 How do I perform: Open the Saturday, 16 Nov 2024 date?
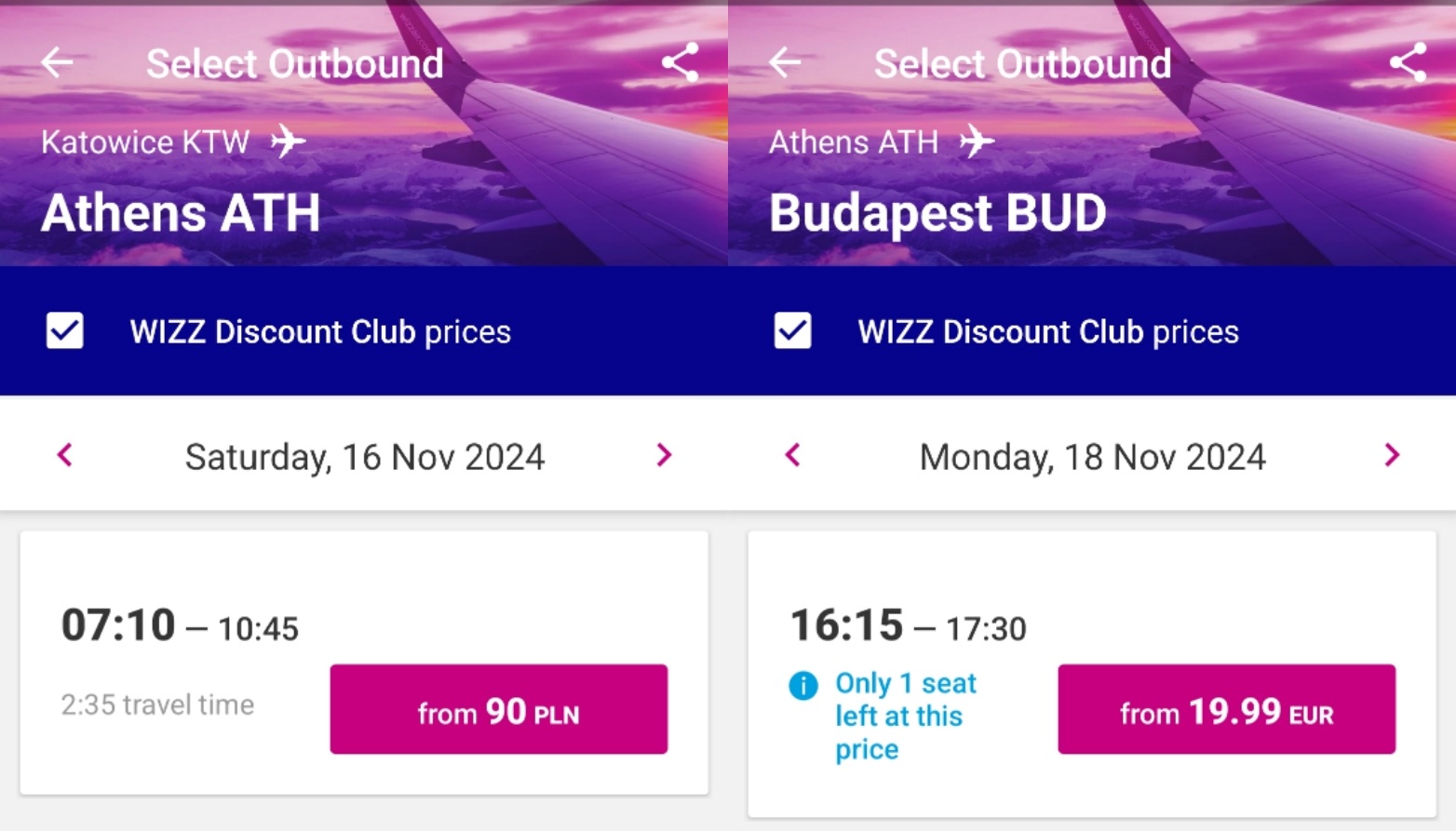(x=365, y=457)
